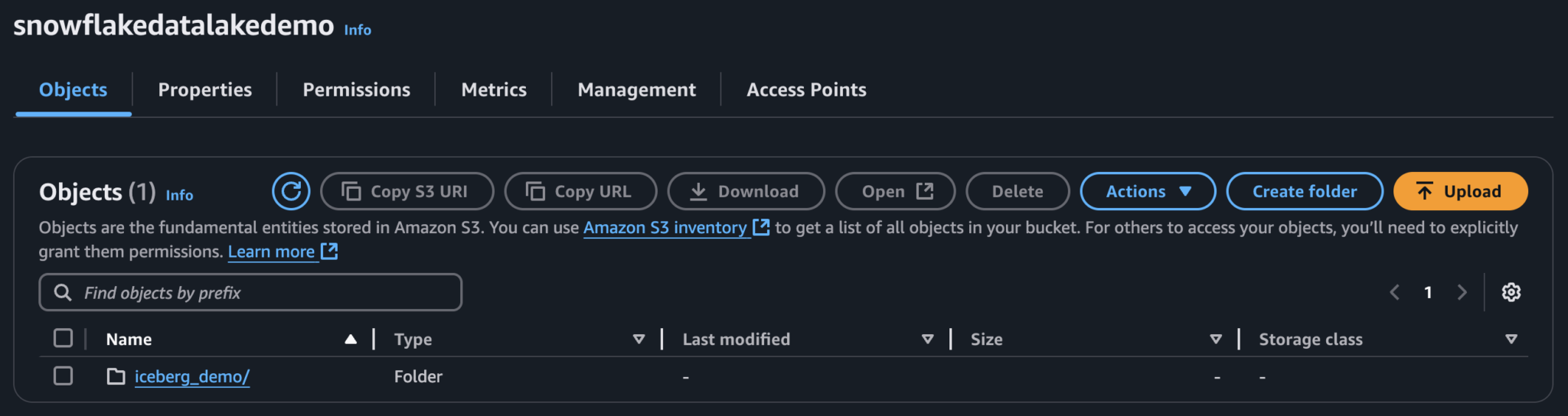Open the Storage class column sort arrow
1568x416 pixels.
click(1511, 340)
